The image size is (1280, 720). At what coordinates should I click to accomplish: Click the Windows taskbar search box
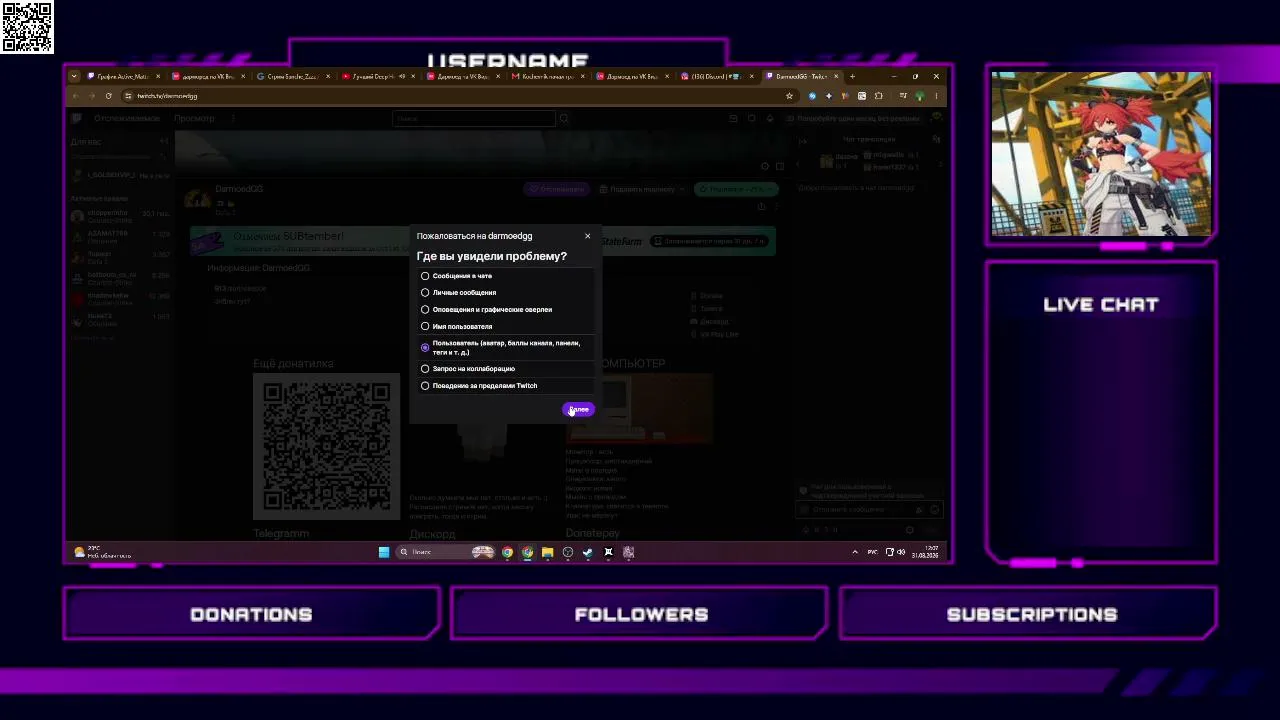point(446,552)
